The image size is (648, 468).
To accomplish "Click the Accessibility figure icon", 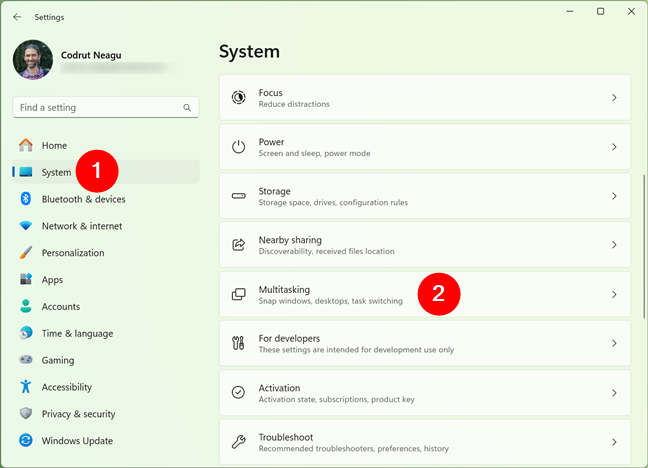I will click(x=26, y=387).
